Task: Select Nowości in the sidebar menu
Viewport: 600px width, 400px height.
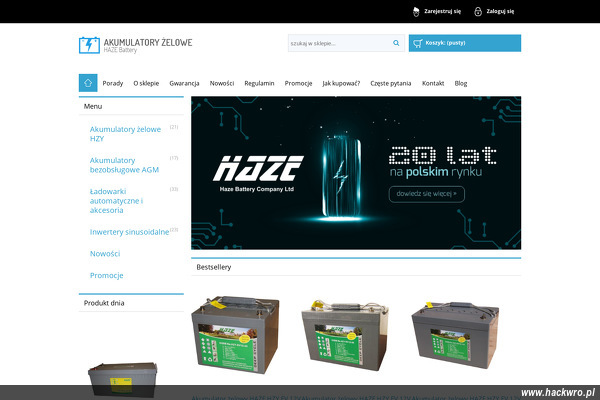Action: coord(105,253)
